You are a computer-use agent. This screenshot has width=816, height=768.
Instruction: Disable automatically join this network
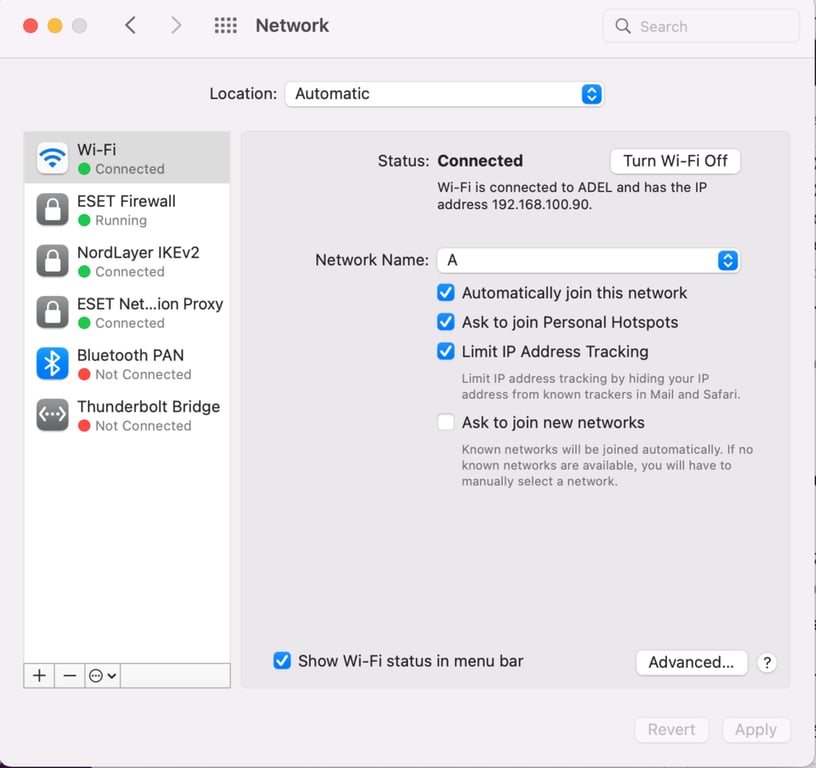pyautogui.click(x=445, y=293)
